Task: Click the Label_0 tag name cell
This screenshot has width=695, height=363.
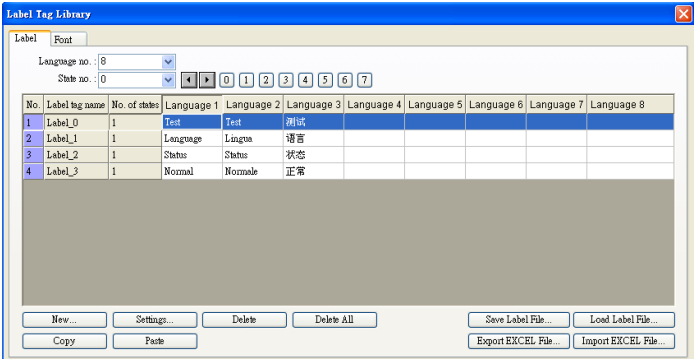Action: click(76, 122)
